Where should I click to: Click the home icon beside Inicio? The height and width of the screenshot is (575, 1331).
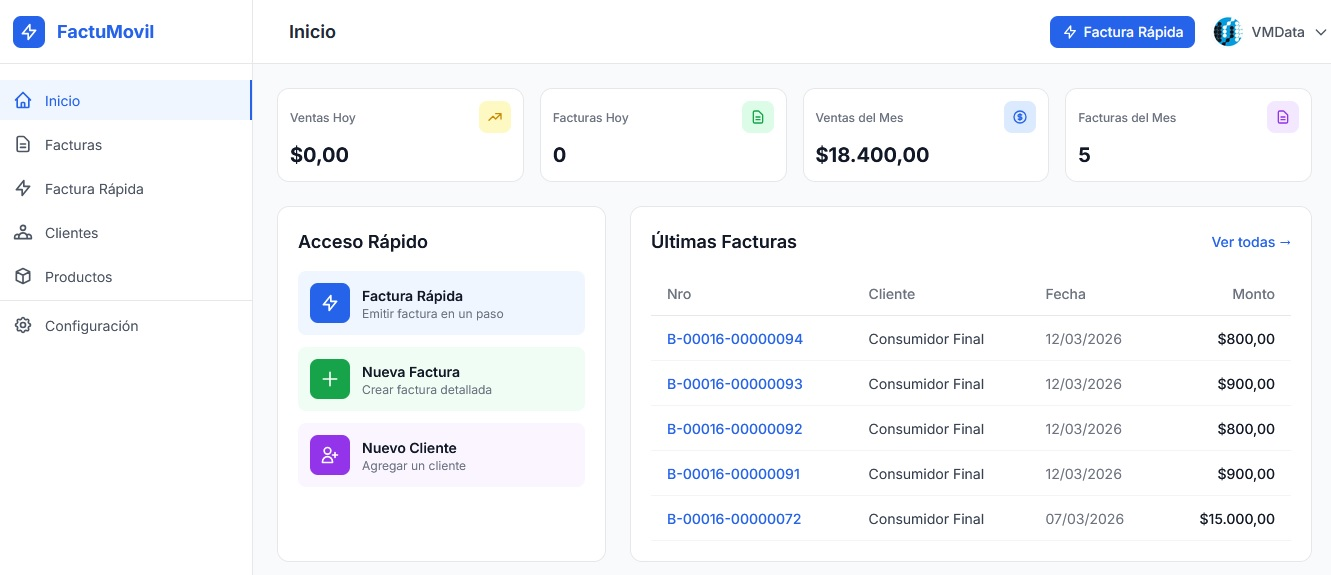coord(23,101)
